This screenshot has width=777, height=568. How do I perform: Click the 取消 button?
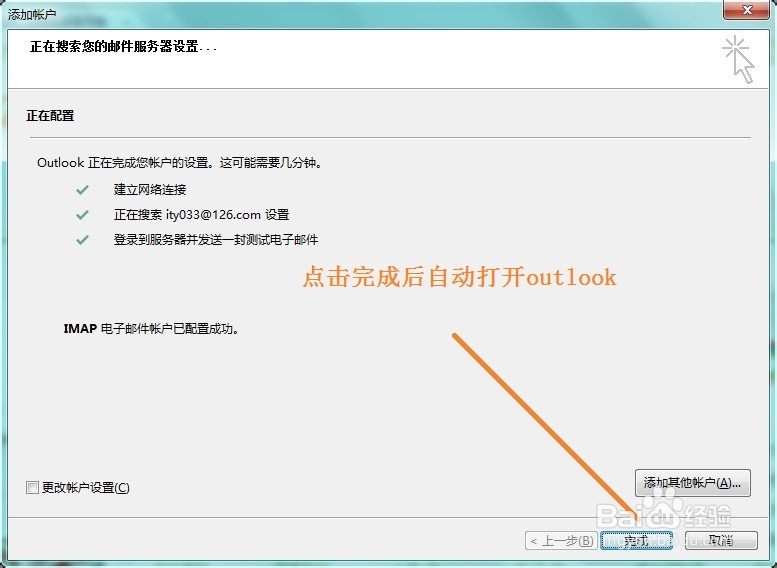[721, 540]
